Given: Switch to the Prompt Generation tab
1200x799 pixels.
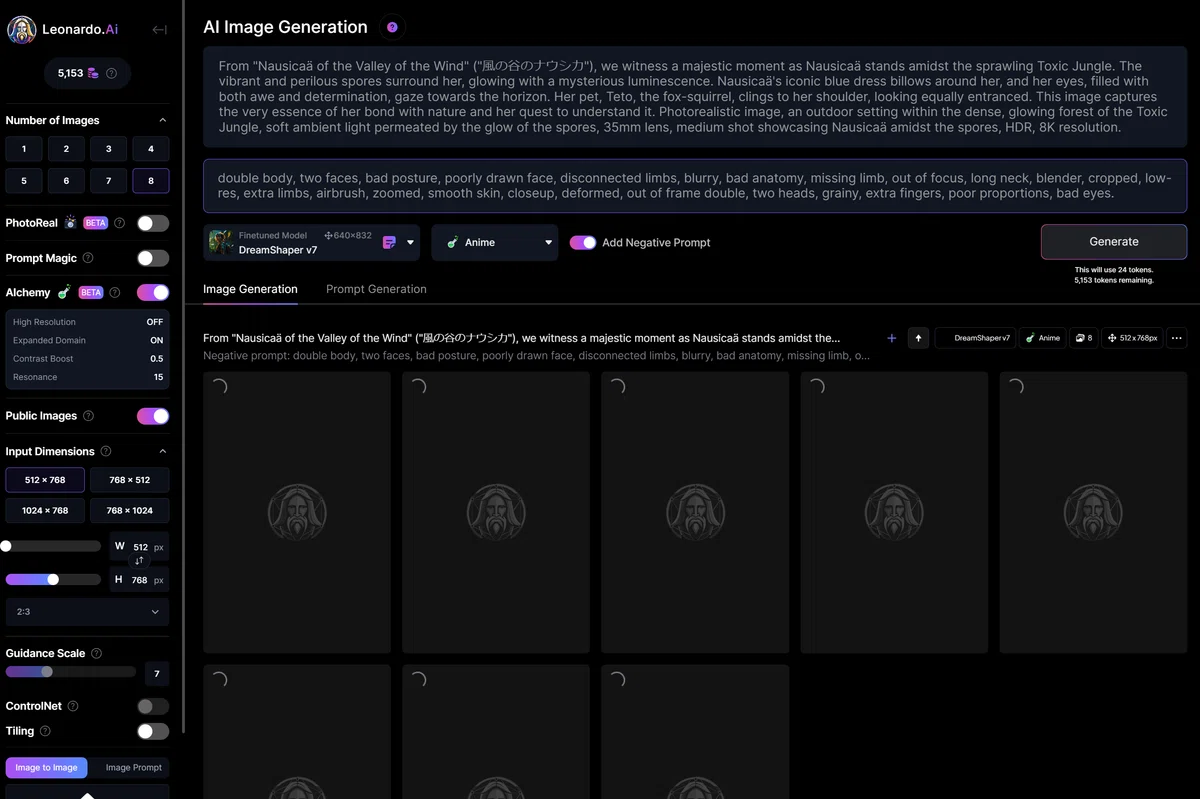Looking at the screenshot, I should (376, 289).
